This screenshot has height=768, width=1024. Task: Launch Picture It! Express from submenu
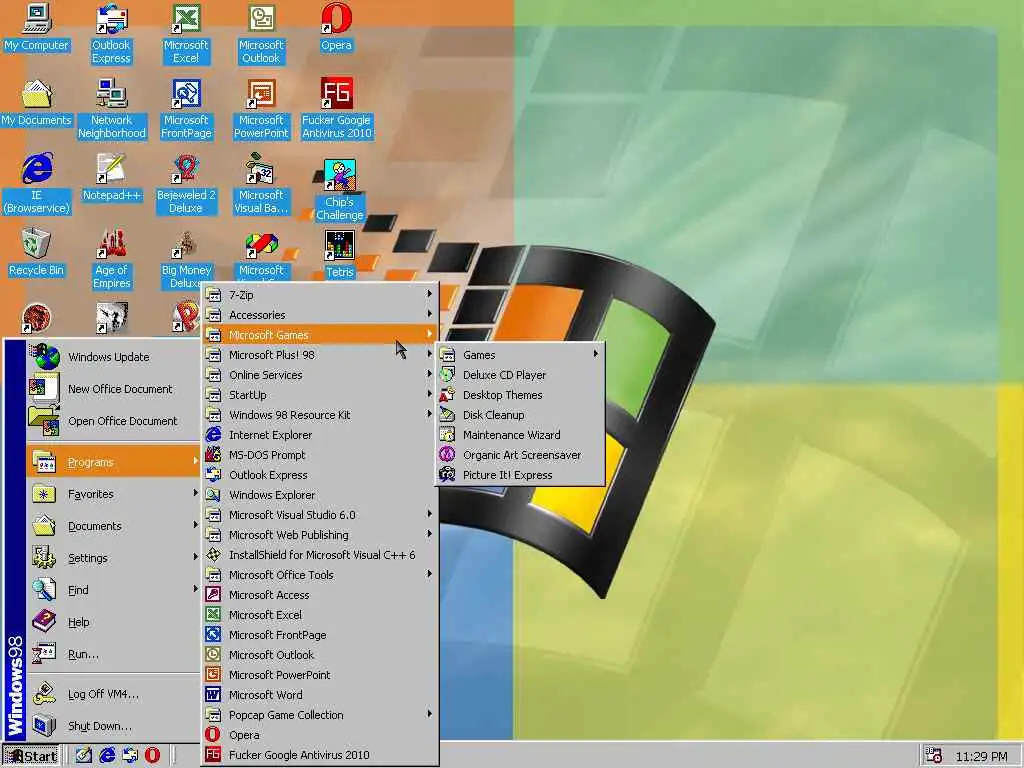coord(520,475)
